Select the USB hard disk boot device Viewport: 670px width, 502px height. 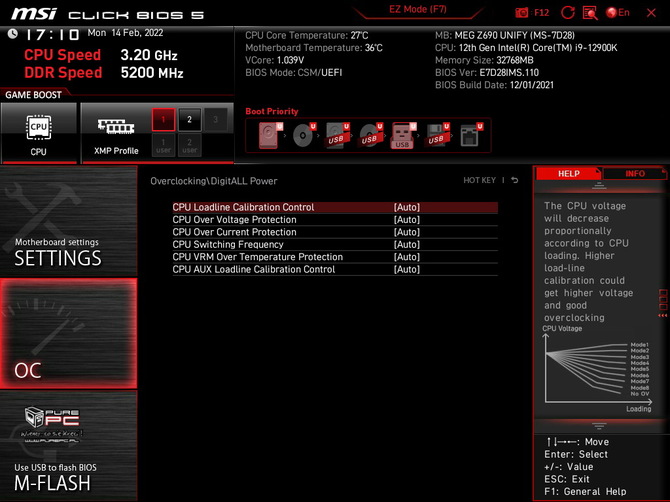[337, 135]
